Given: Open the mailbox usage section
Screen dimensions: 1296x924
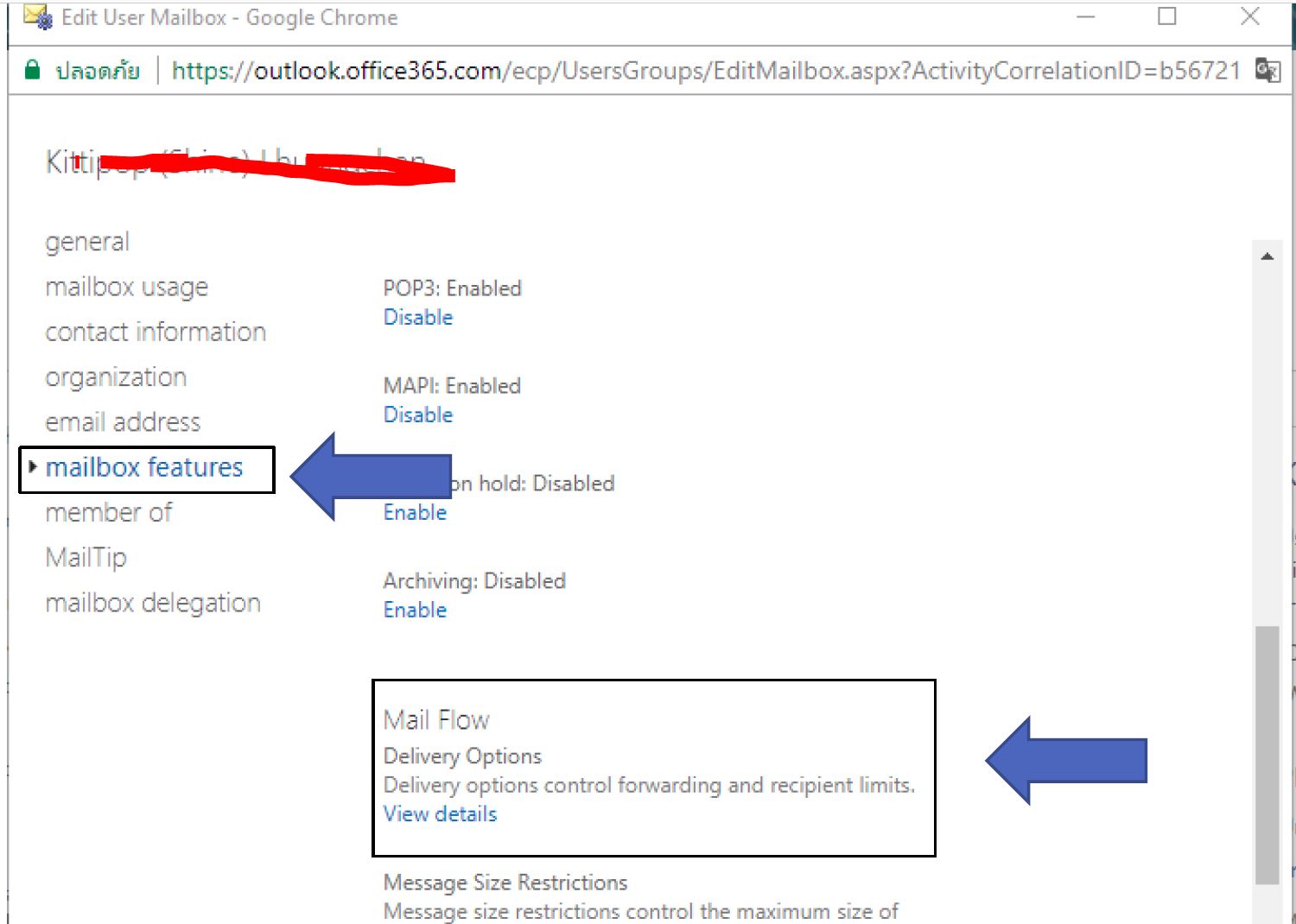Looking at the screenshot, I should tap(127, 287).
